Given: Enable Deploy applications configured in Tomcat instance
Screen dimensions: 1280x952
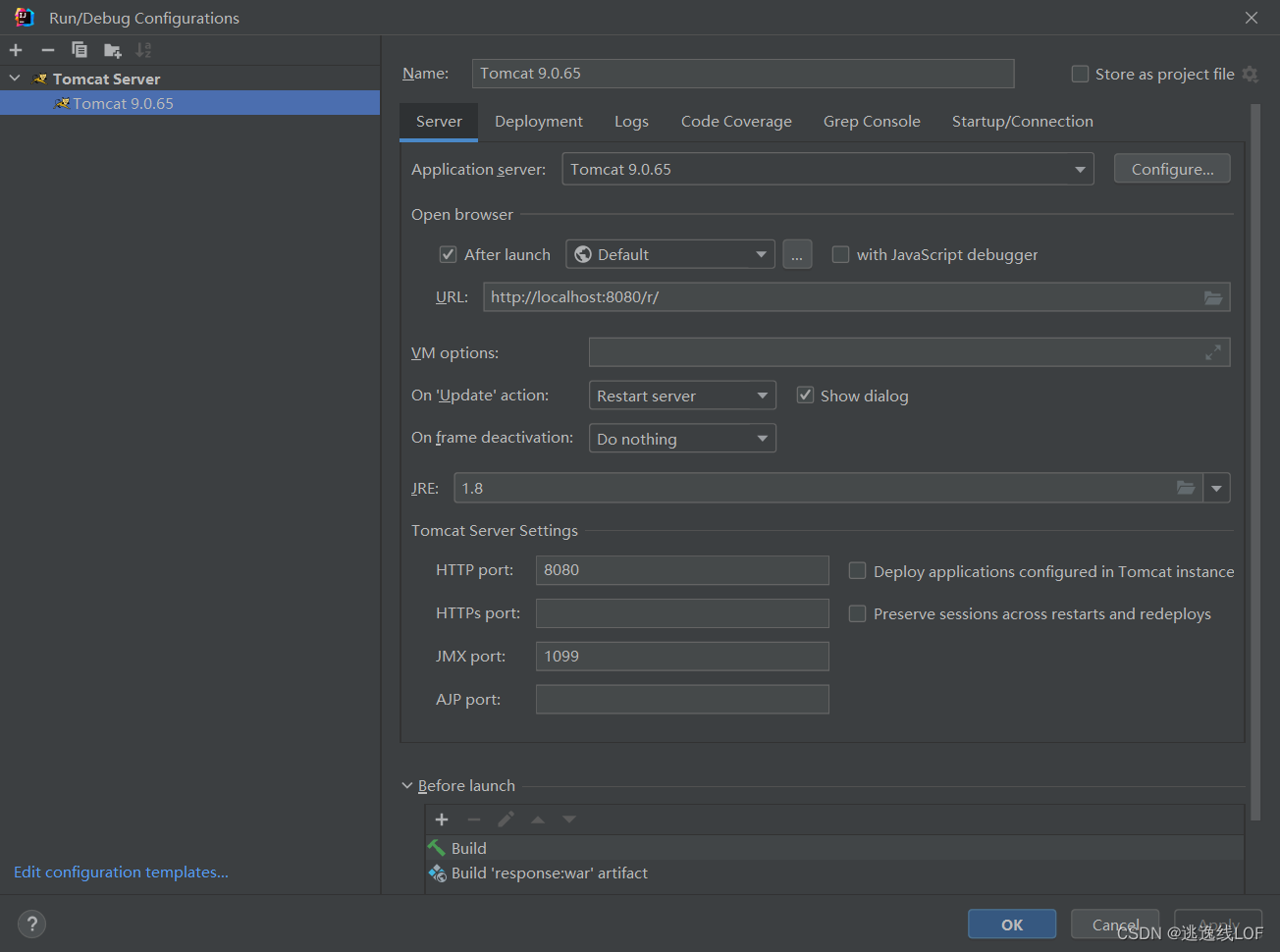Looking at the screenshot, I should click(x=857, y=571).
